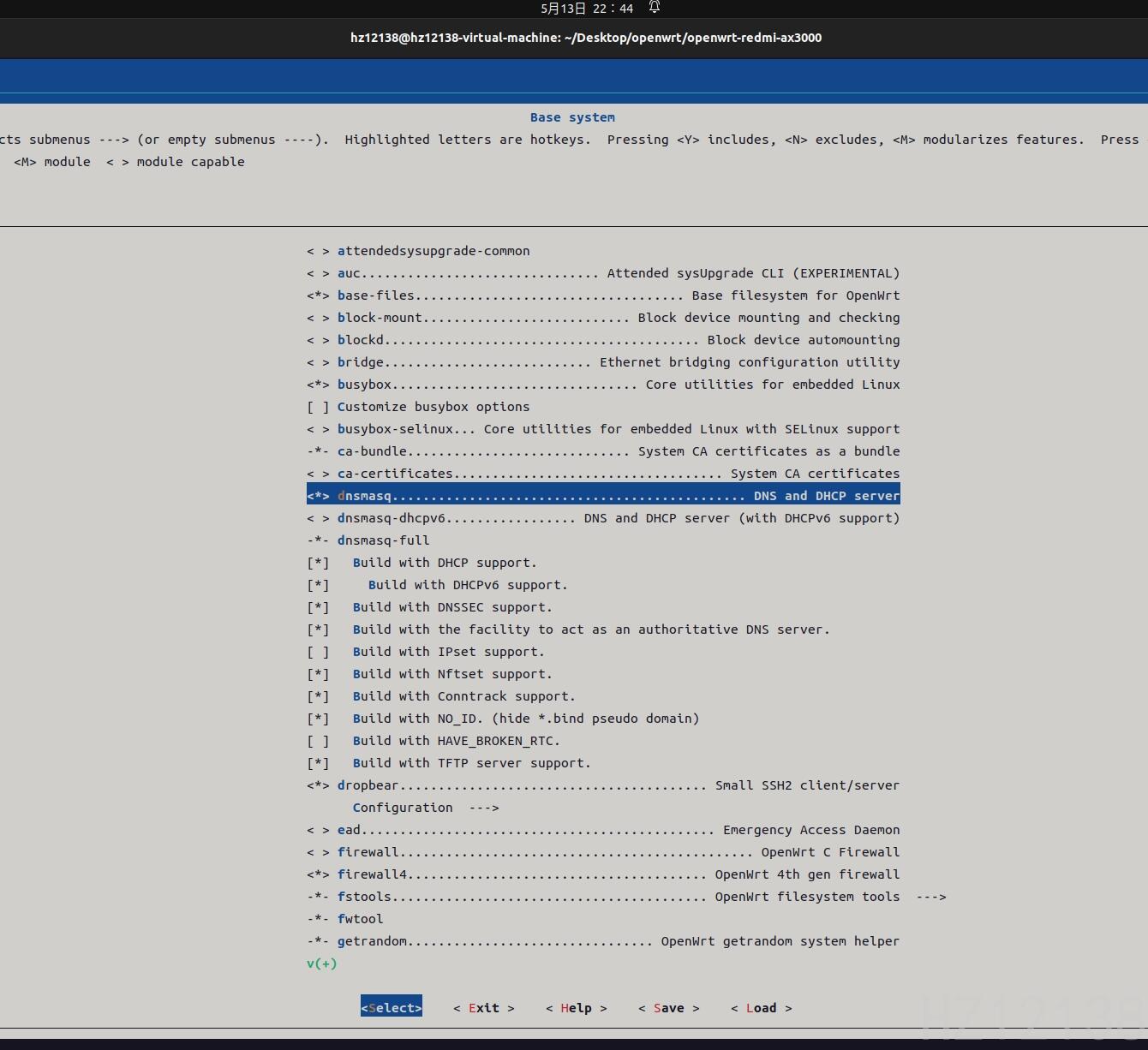Screen dimensions: 1148x1050
Task: Toggle ca-certificates package
Action: coord(603,474)
